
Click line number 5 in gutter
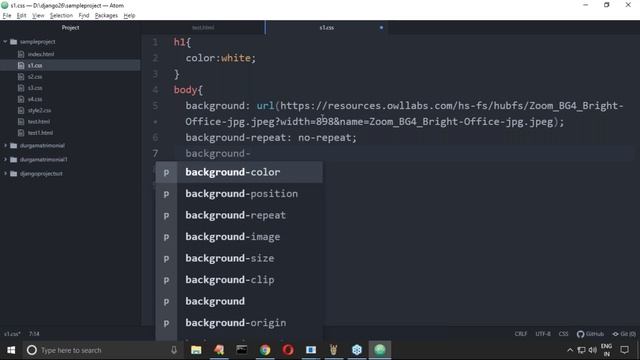pyautogui.click(x=155, y=106)
